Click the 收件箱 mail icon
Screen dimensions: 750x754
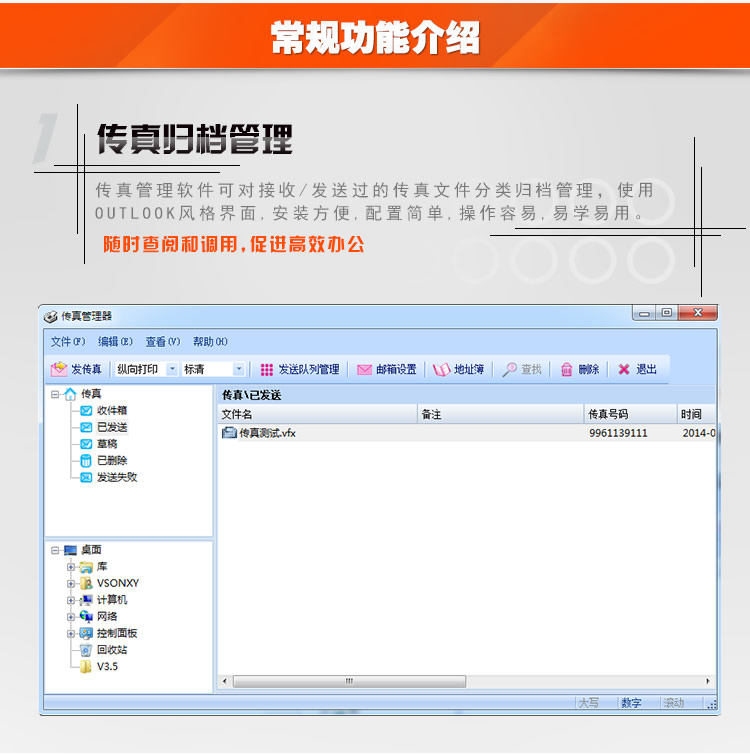point(86,411)
